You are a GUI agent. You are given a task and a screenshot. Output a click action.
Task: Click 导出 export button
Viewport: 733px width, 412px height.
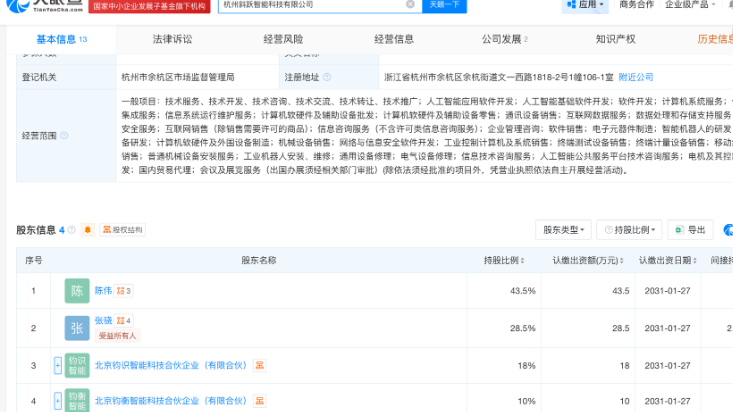click(690, 230)
